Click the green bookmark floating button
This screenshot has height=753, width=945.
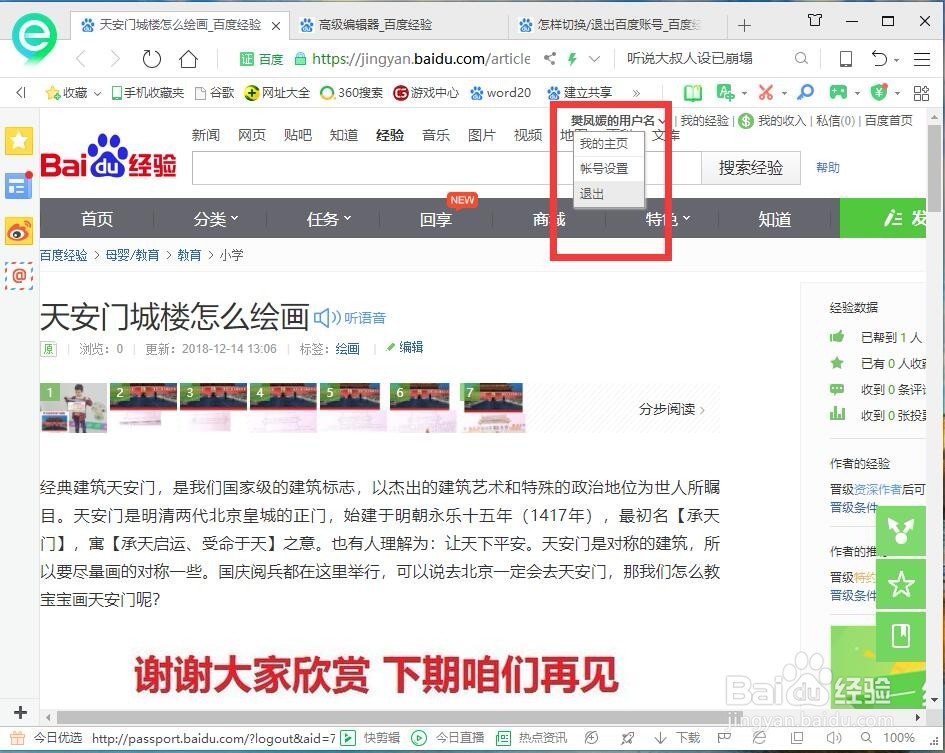point(900,637)
